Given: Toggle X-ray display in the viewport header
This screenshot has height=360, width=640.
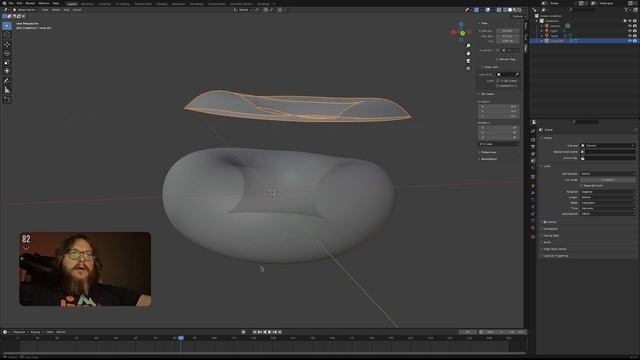Looking at the screenshot, I should pos(499,10).
